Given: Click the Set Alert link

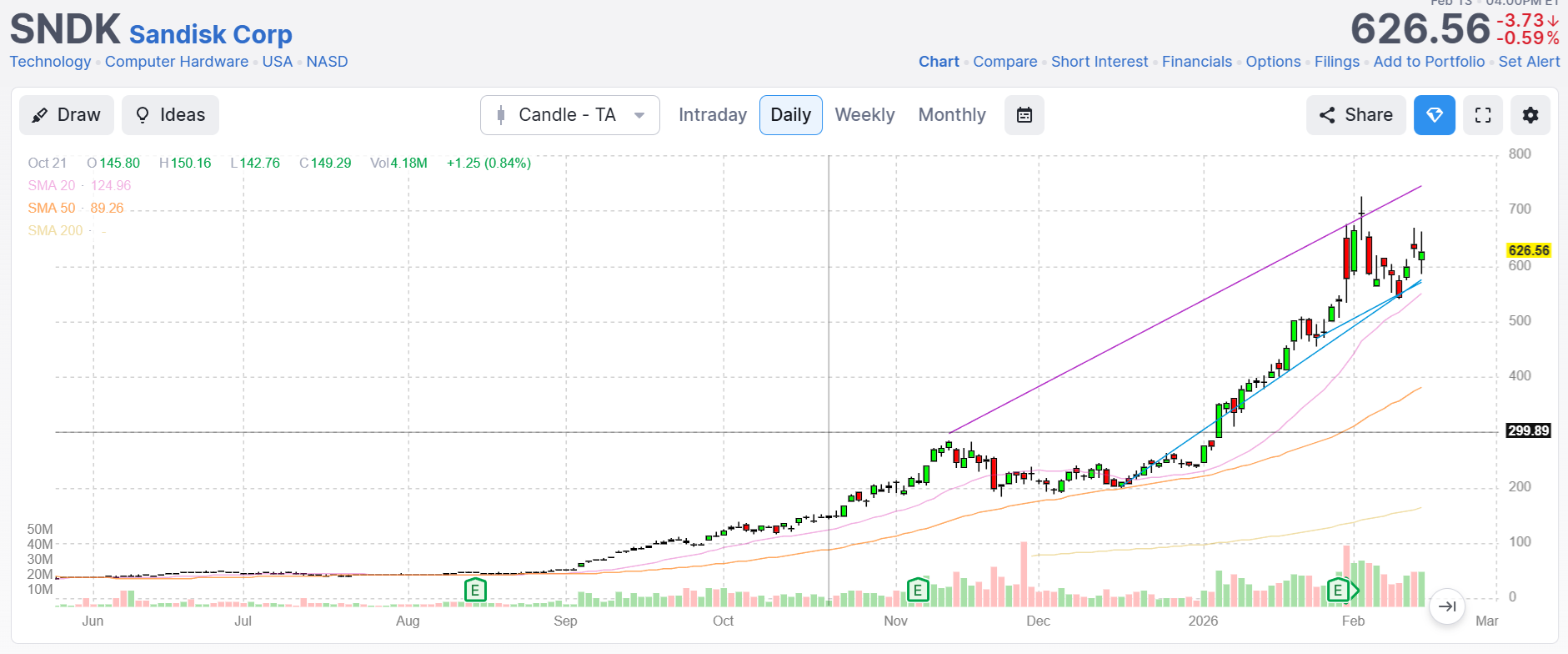Looking at the screenshot, I should pos(1529,62).
